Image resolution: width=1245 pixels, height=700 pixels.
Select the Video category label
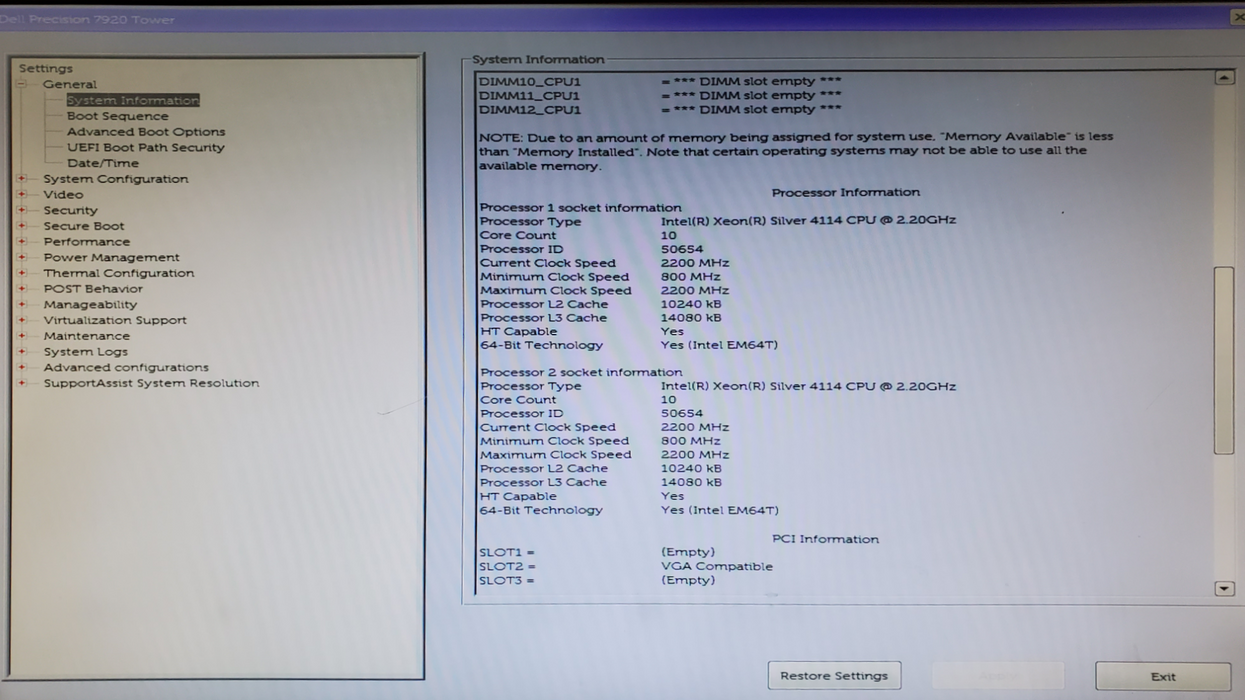click(63, 194)
